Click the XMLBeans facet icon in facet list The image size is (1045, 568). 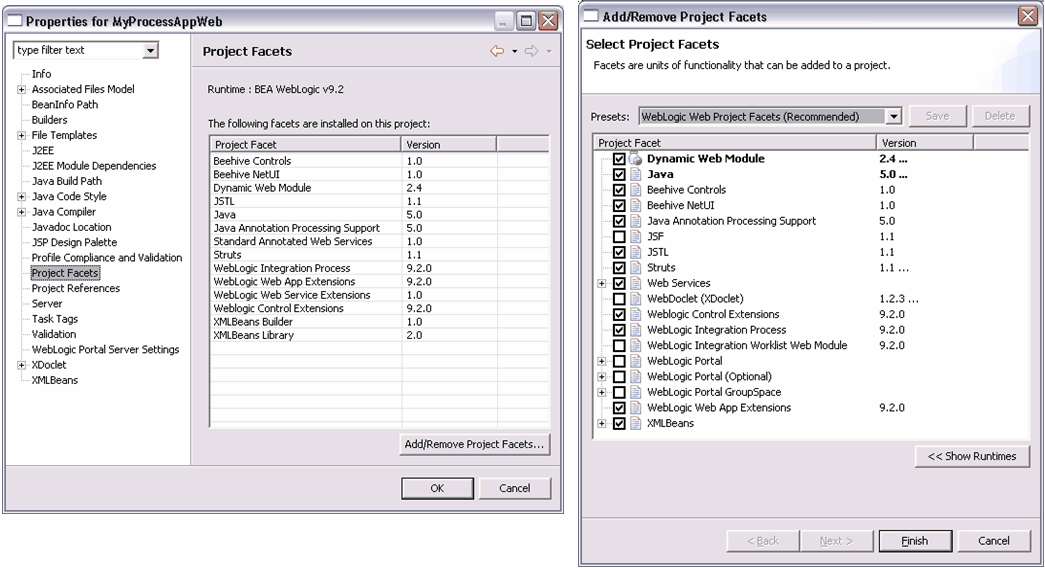pyautogui.click(x=635, y=423)
